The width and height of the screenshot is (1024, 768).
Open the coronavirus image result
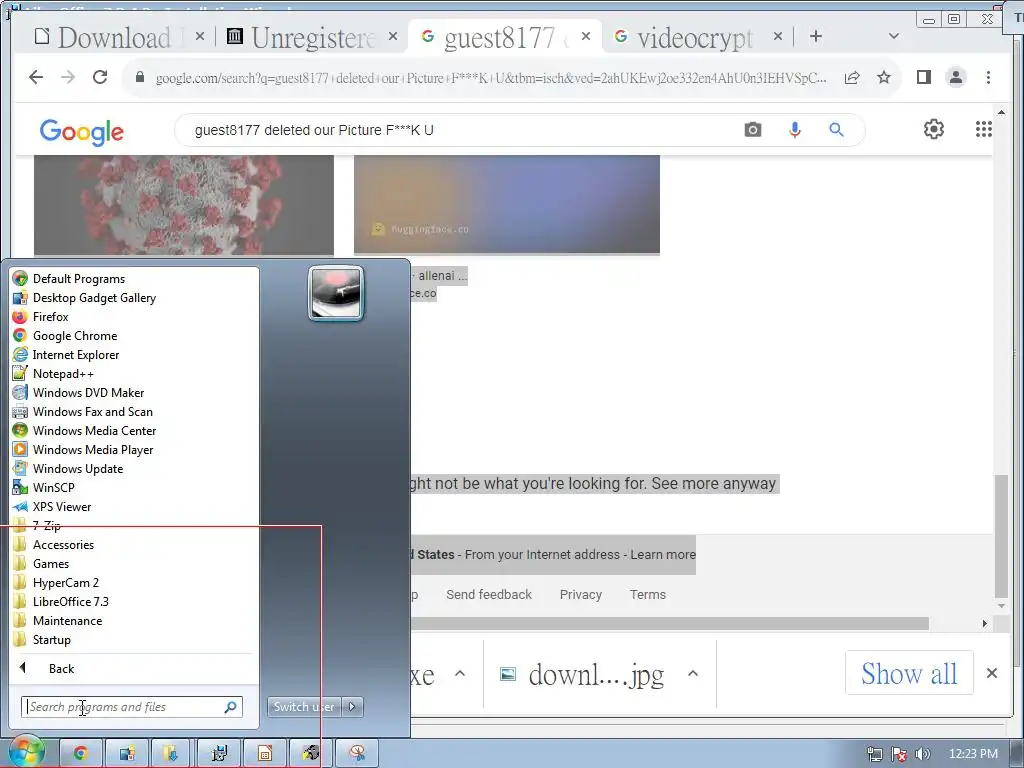[184, 205]
